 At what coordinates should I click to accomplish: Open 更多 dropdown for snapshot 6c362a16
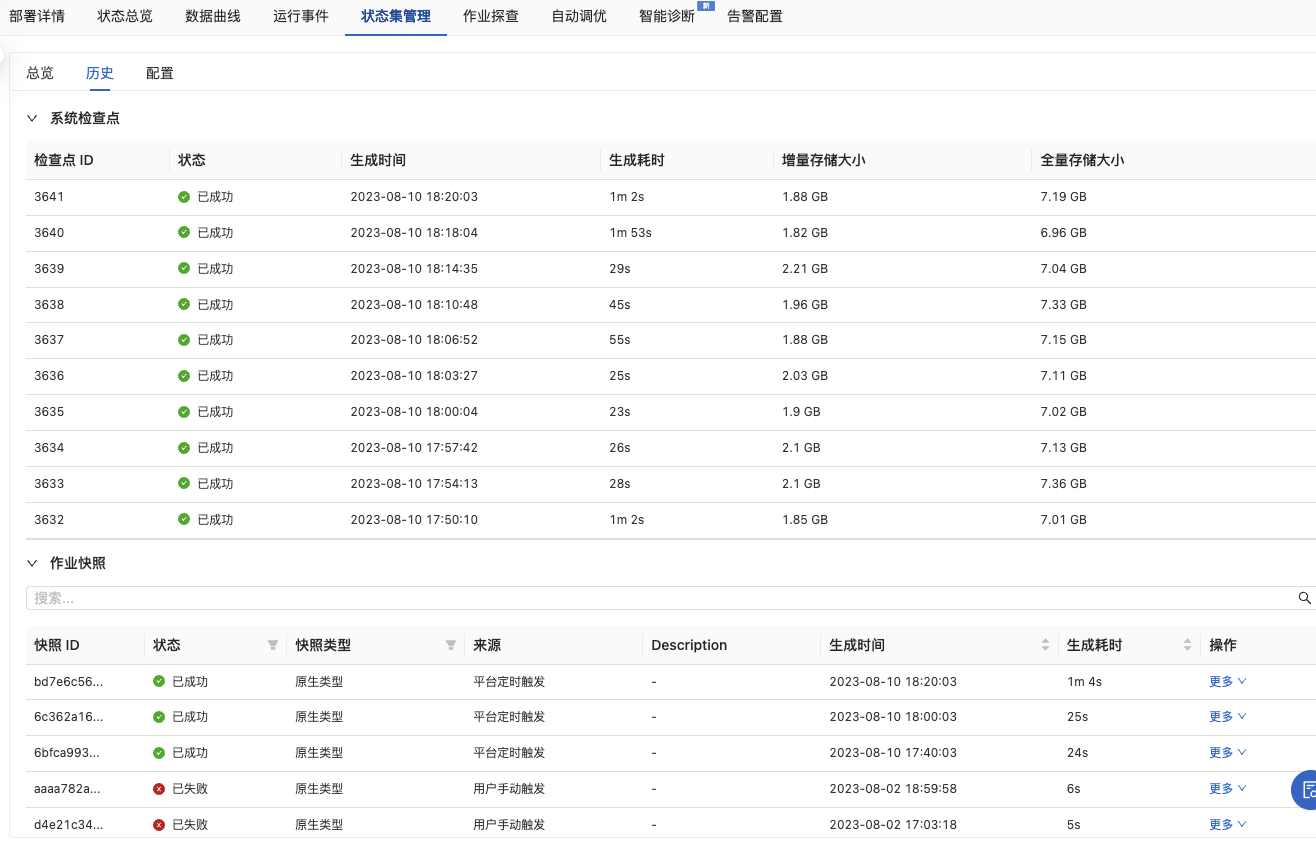tap(1228, 717)
